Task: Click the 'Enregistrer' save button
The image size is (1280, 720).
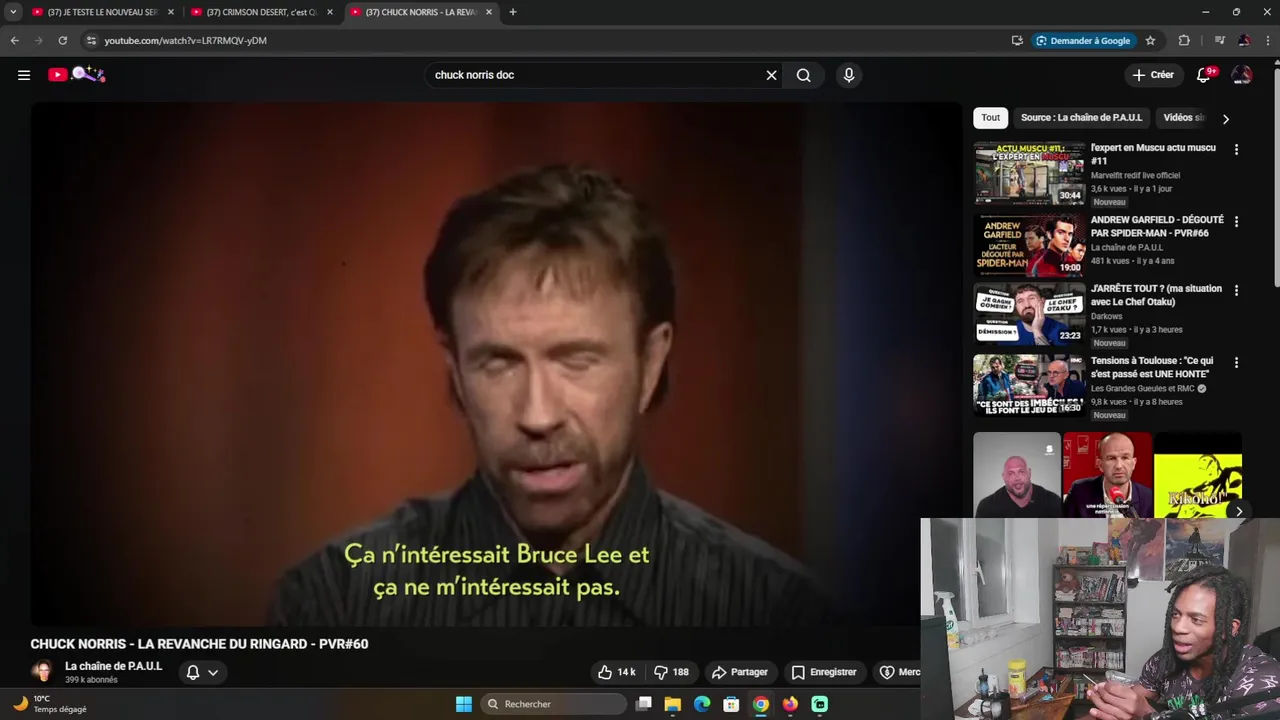Action: 824,672
